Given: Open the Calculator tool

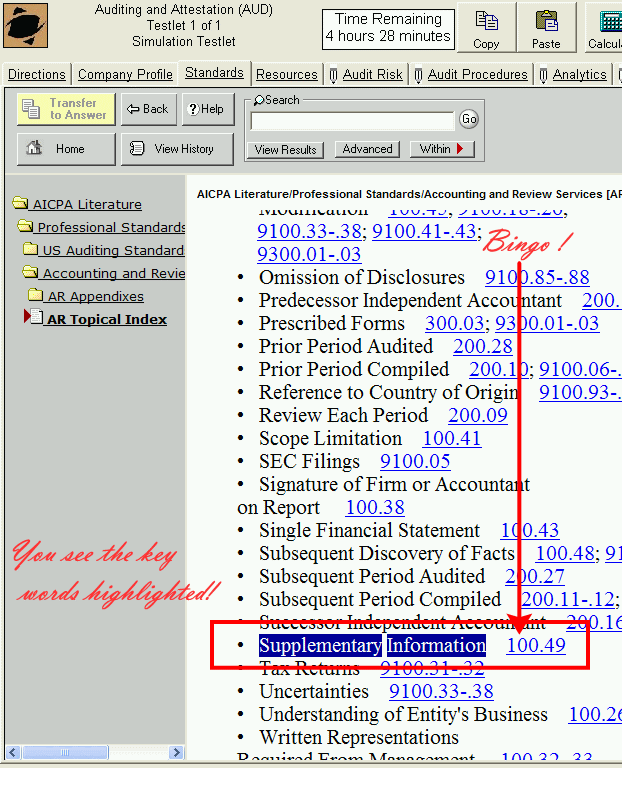Looking at the screenshot, I should [604, 27].
